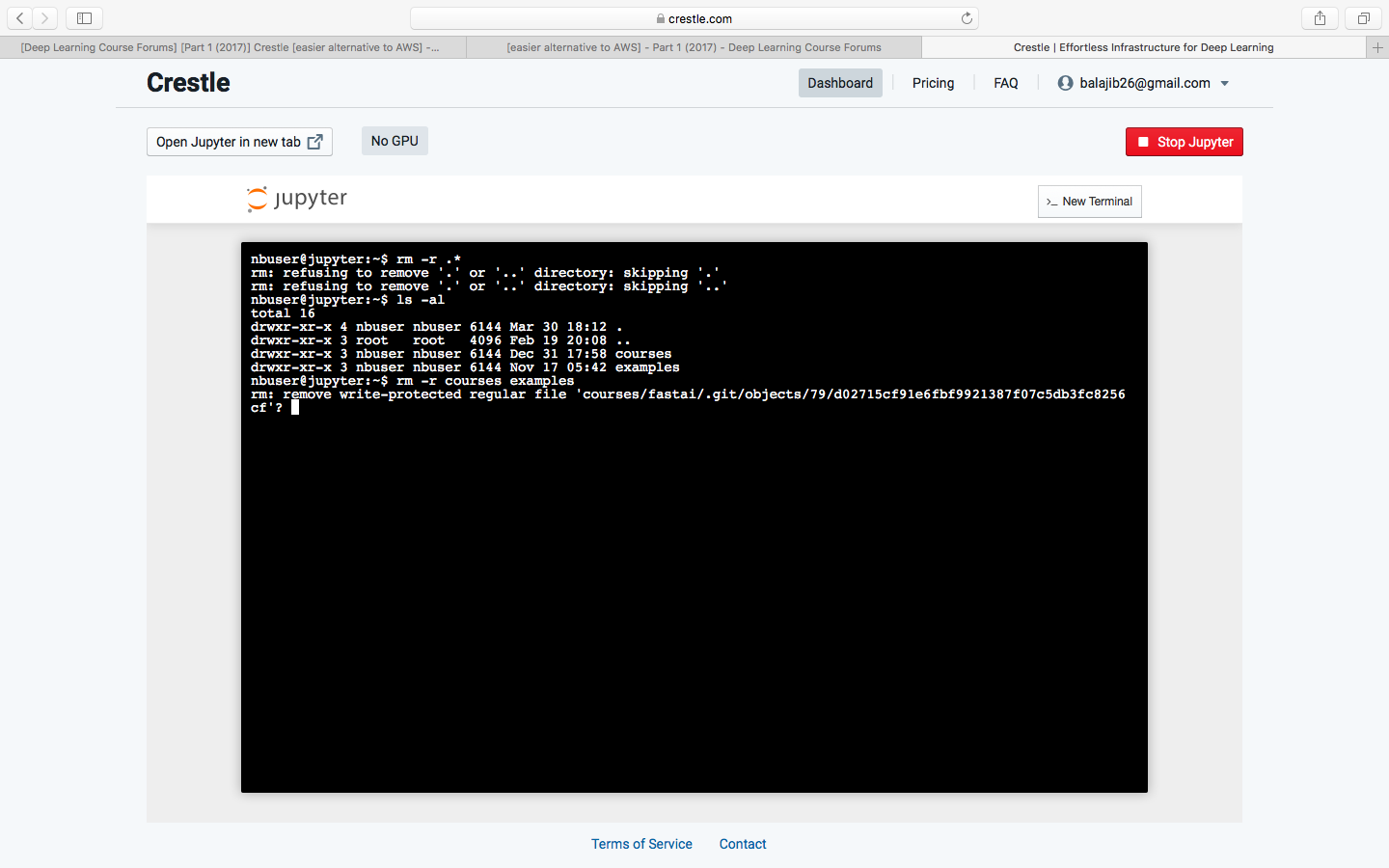Add a new tab with plus icon
The image size is (1389, 868).
click(x=1377, y=47)
